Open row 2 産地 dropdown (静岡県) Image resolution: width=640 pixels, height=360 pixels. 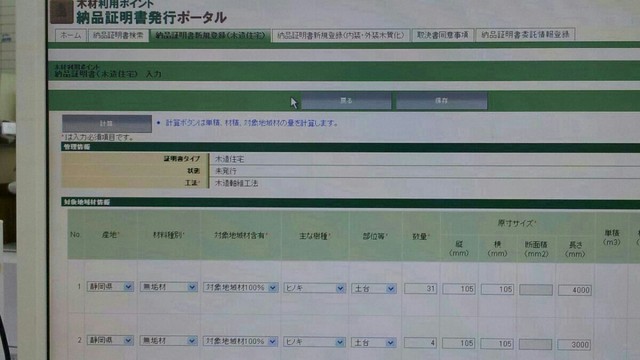pyautogui.click(x=110, y=340)
